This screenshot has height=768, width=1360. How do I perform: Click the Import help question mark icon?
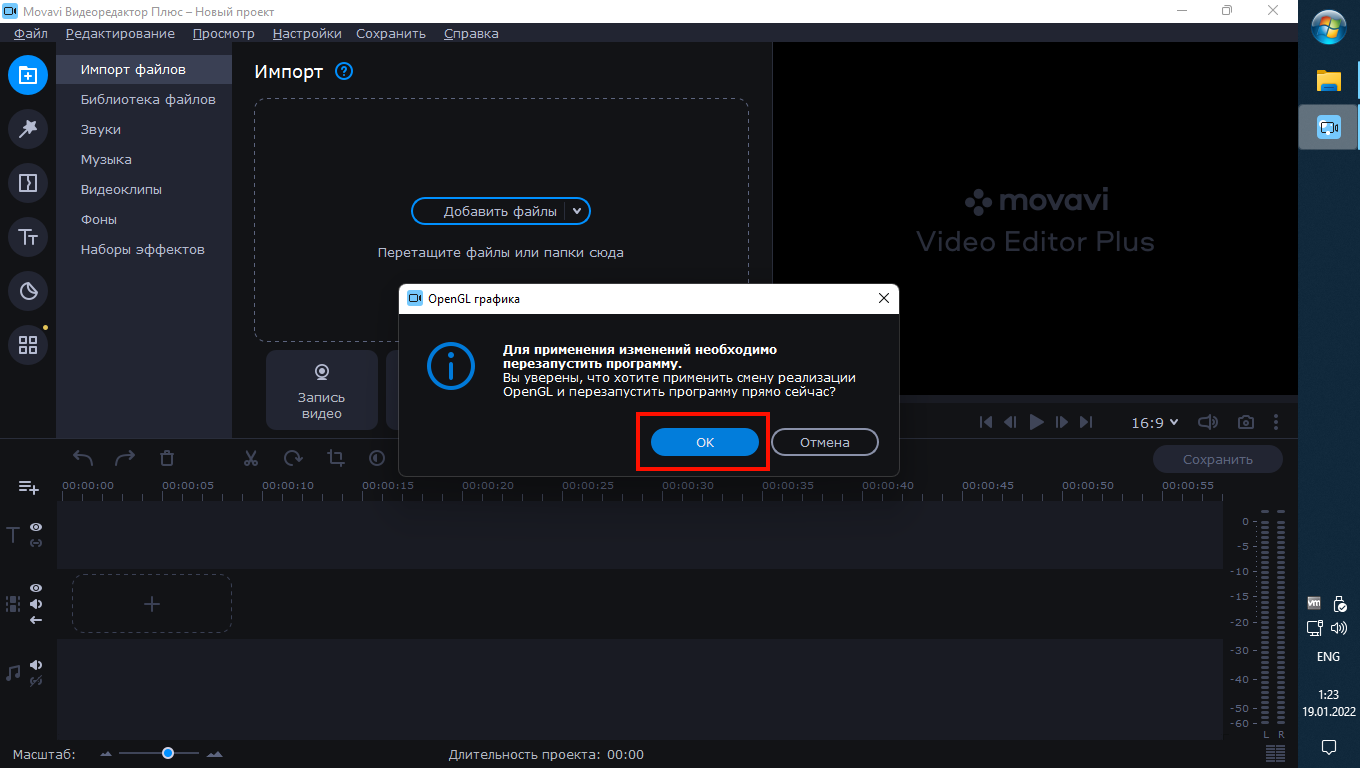pos(344,71)
